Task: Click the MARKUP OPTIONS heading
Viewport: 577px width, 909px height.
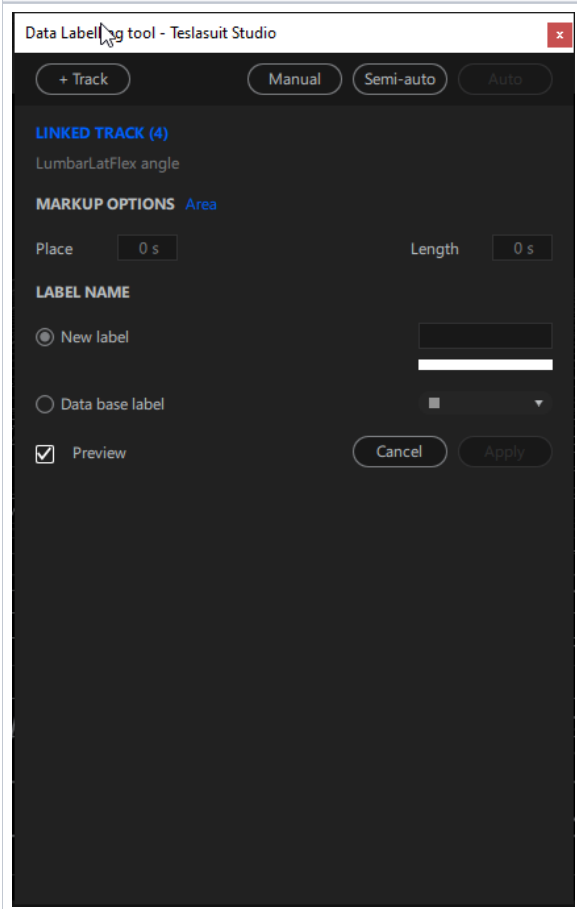Action: tap(105, 204)
